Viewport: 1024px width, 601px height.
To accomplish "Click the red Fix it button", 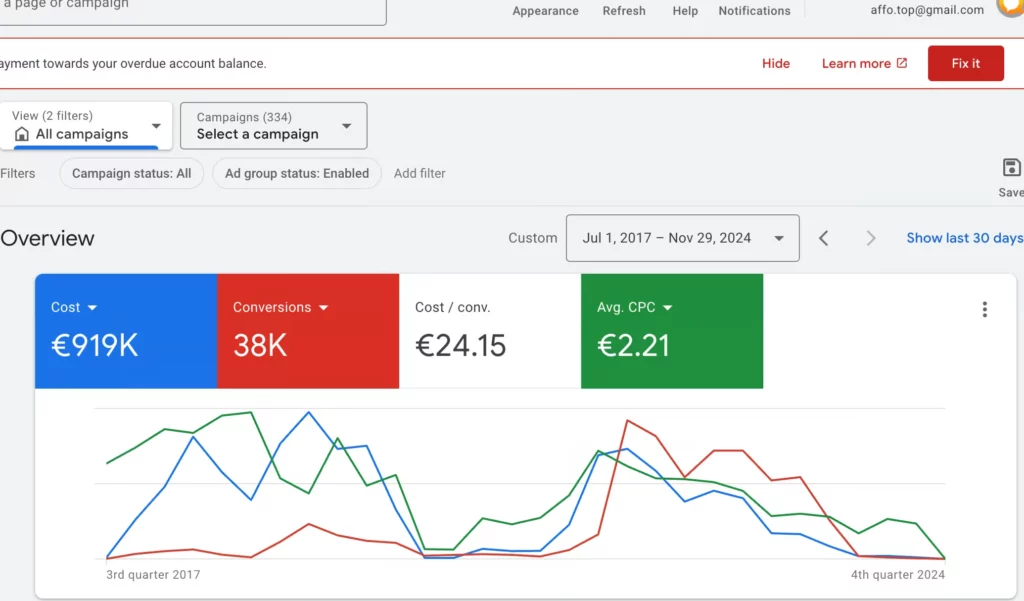I will point(965,63).
